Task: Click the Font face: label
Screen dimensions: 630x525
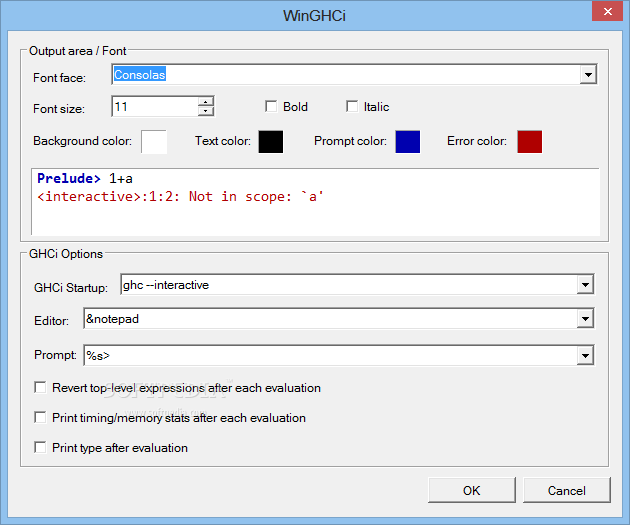Action: click(59, 78)
